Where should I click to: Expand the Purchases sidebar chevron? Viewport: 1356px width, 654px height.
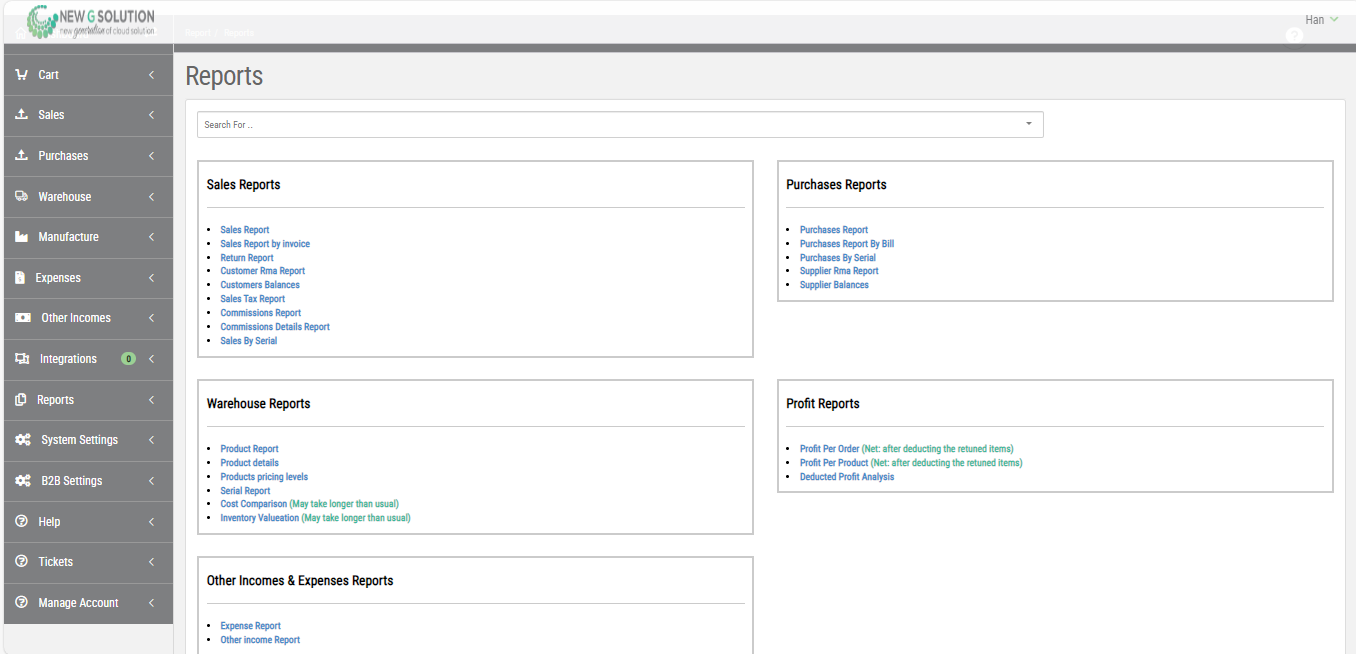[151, 156]
